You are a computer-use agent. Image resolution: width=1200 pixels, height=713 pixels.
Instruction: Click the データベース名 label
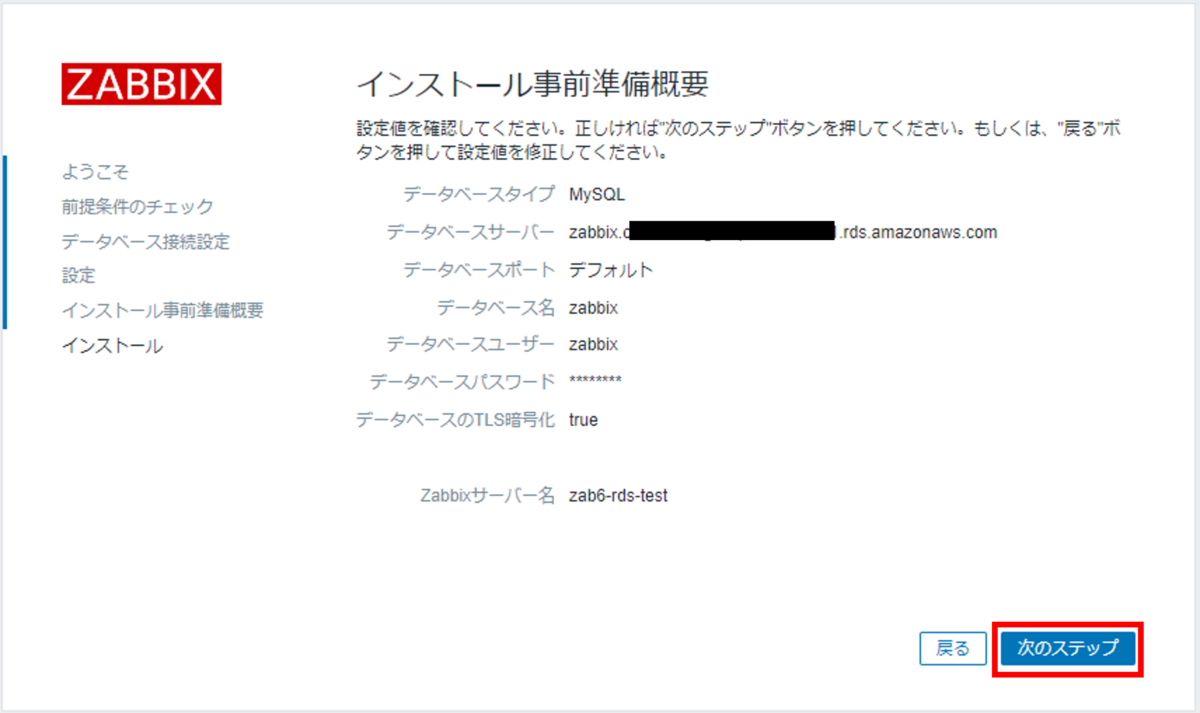click(x=495, y=308)
